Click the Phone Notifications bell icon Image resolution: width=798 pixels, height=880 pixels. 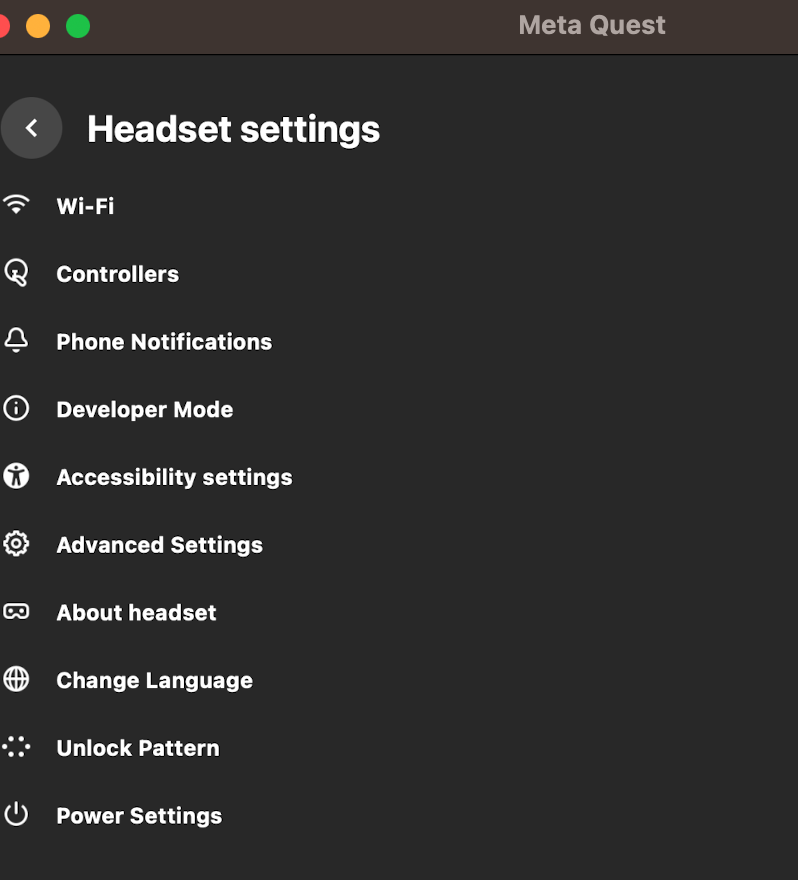16,340
